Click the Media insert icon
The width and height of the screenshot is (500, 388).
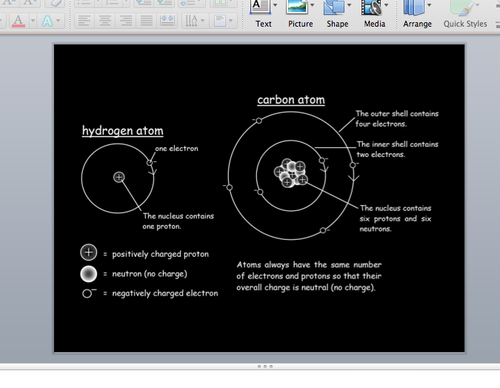pos(371,7)
